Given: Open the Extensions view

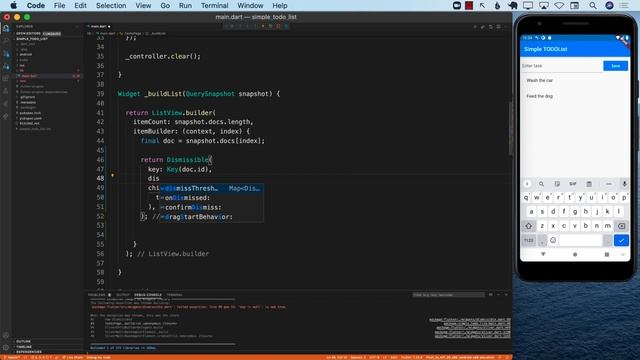Looking at the screenshot, I should click(x=6, y=78).
